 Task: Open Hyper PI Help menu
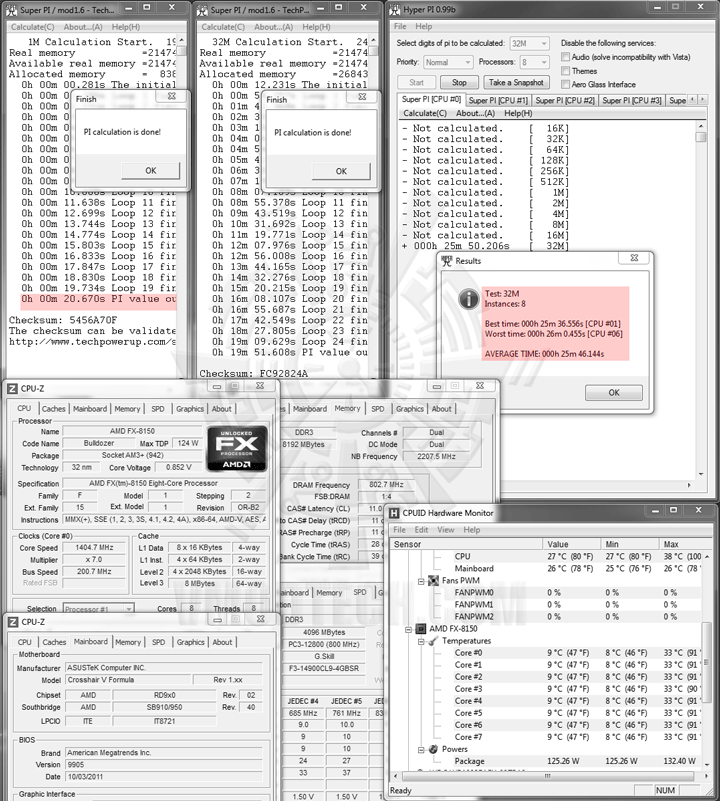424,27
